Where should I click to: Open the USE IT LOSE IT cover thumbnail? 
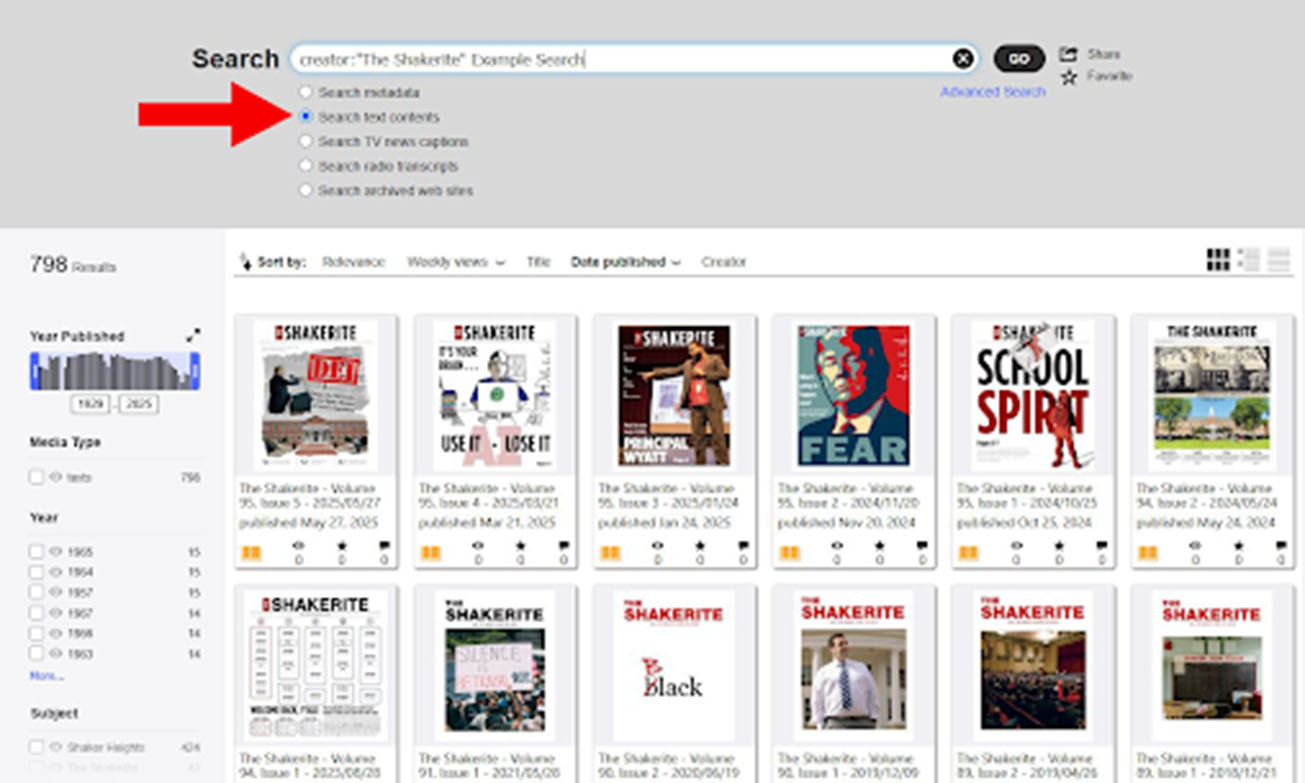[495, 395]
